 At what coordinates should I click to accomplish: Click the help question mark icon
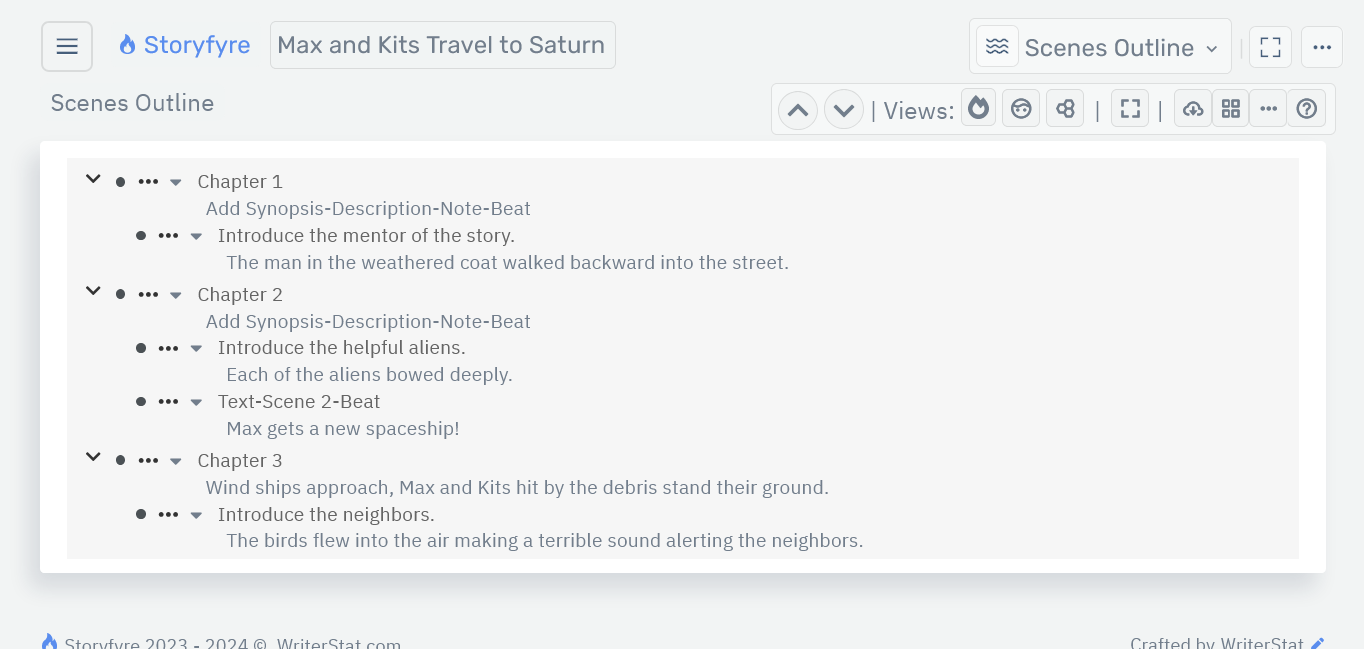point(1307,109)
